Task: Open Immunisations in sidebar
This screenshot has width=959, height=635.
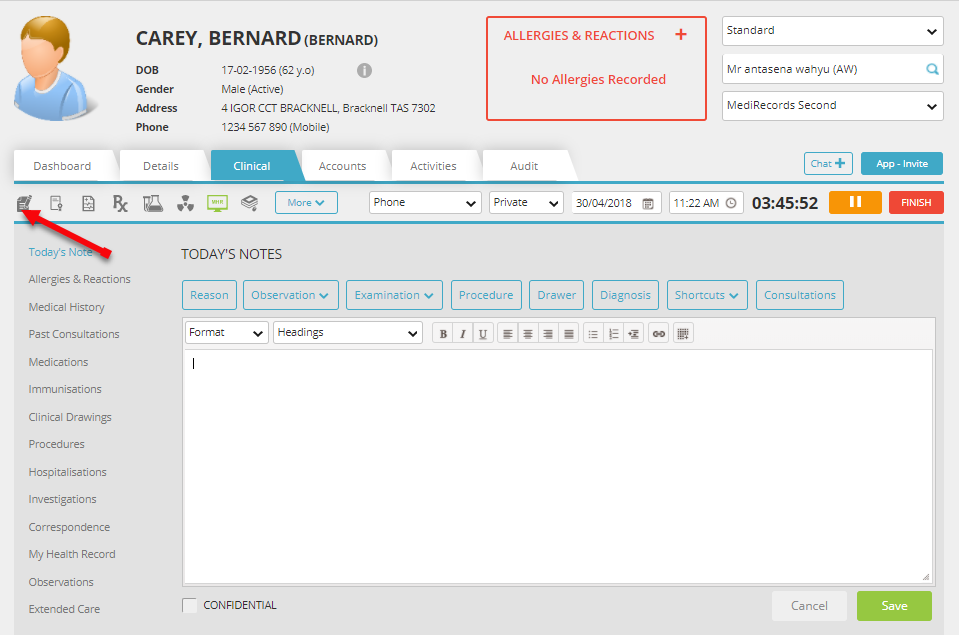Action: [65, 389]
